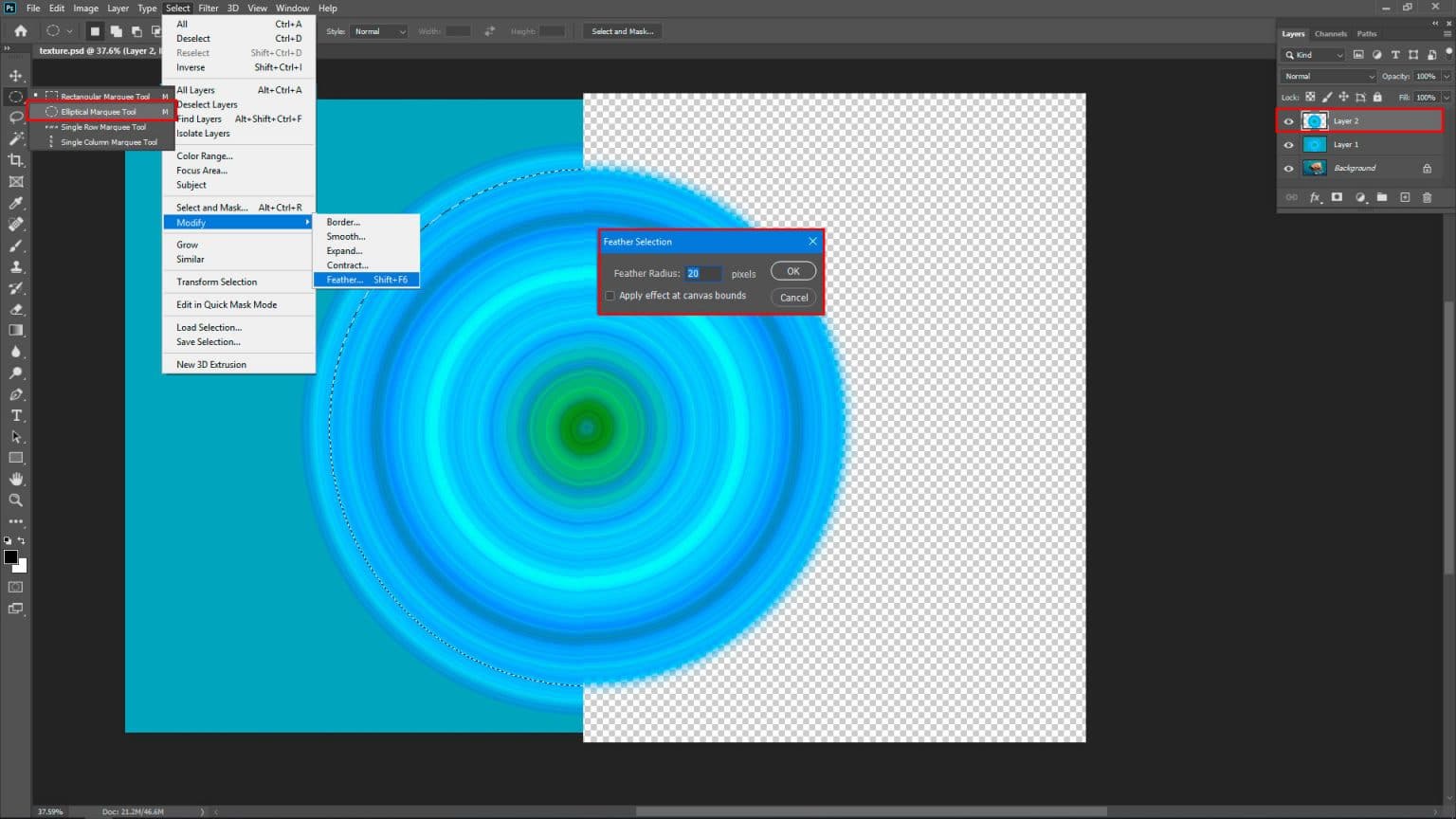Click the delete layer trash icon
This screenshot has width=1456, height=819.
[x=1427, y=197]
